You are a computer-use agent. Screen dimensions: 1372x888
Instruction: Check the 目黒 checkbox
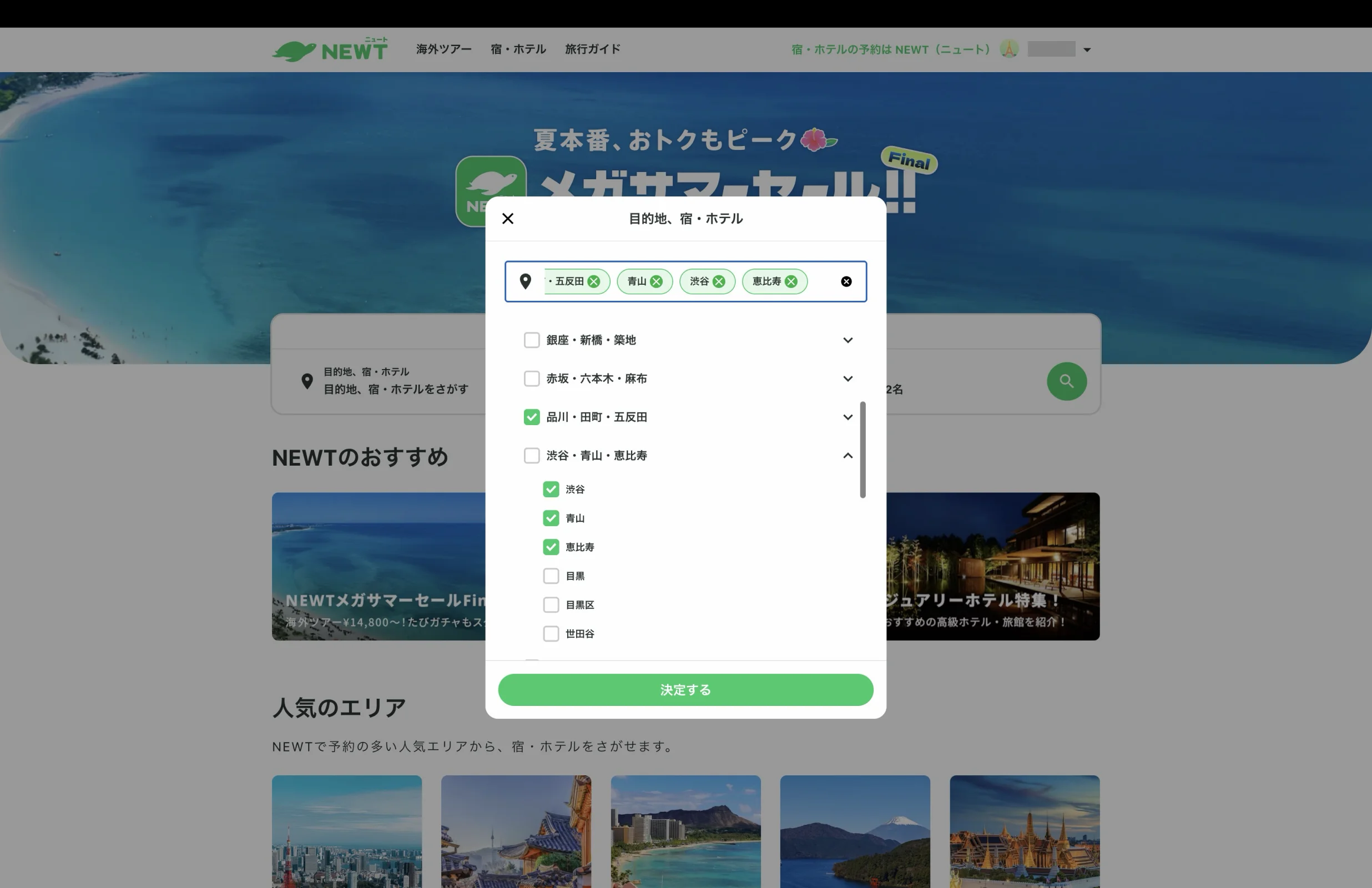(551, 576)
